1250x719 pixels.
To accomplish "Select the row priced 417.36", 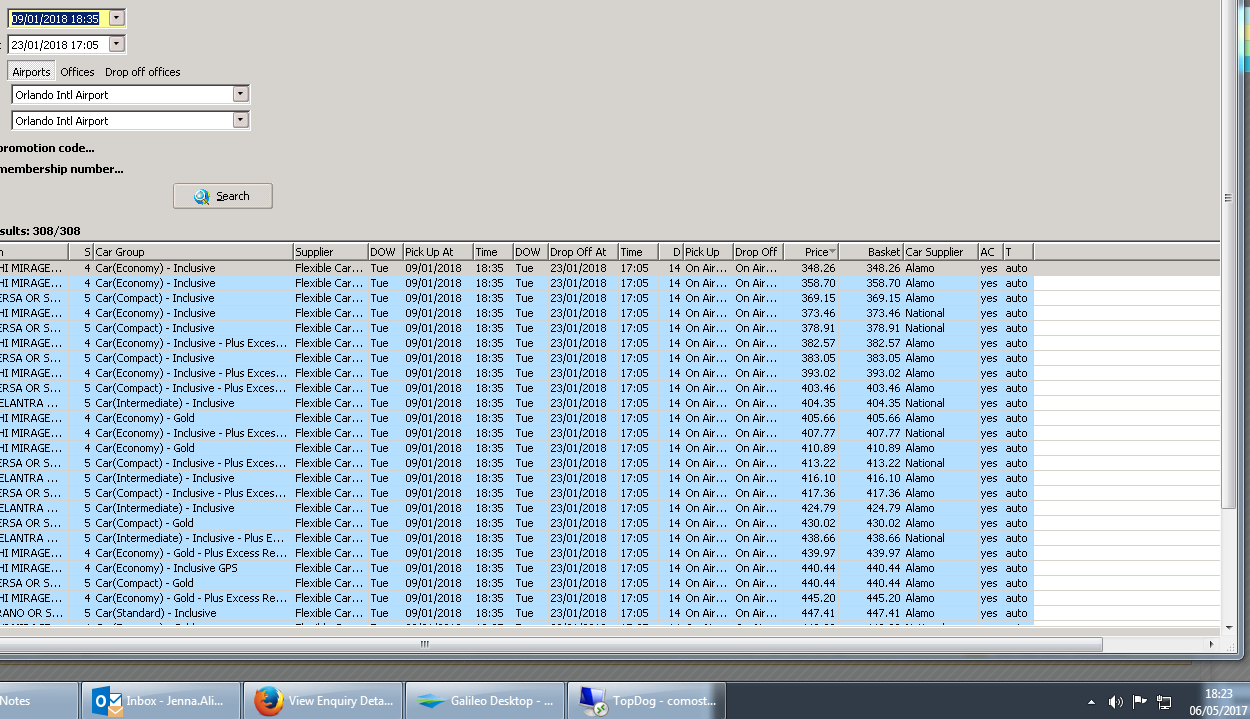I will [x=516, y=493].
